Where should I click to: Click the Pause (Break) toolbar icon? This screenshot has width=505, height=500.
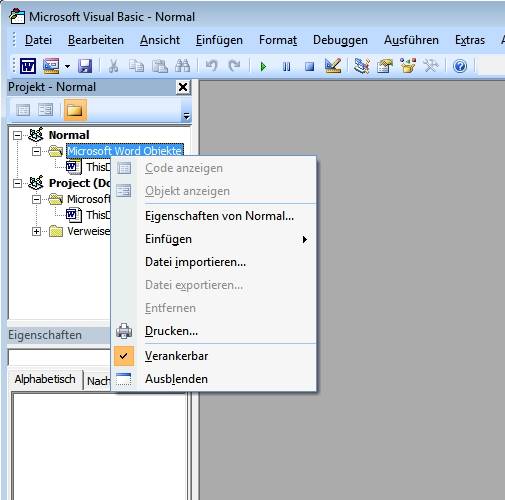click(286, 66)
